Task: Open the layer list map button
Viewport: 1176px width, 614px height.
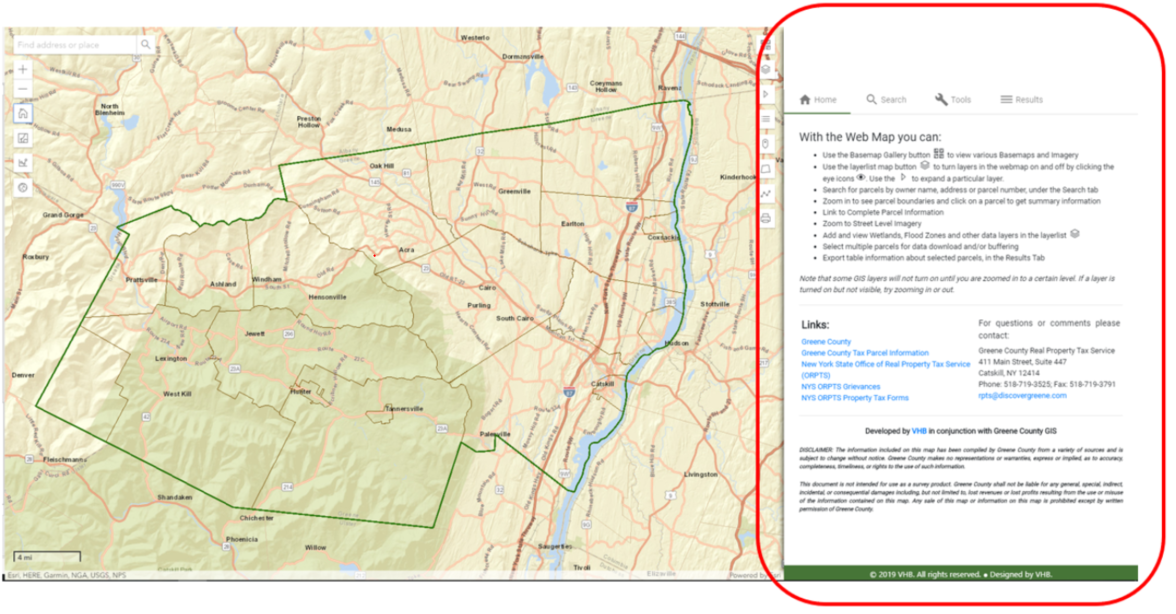Action: (x=766, y=70)
